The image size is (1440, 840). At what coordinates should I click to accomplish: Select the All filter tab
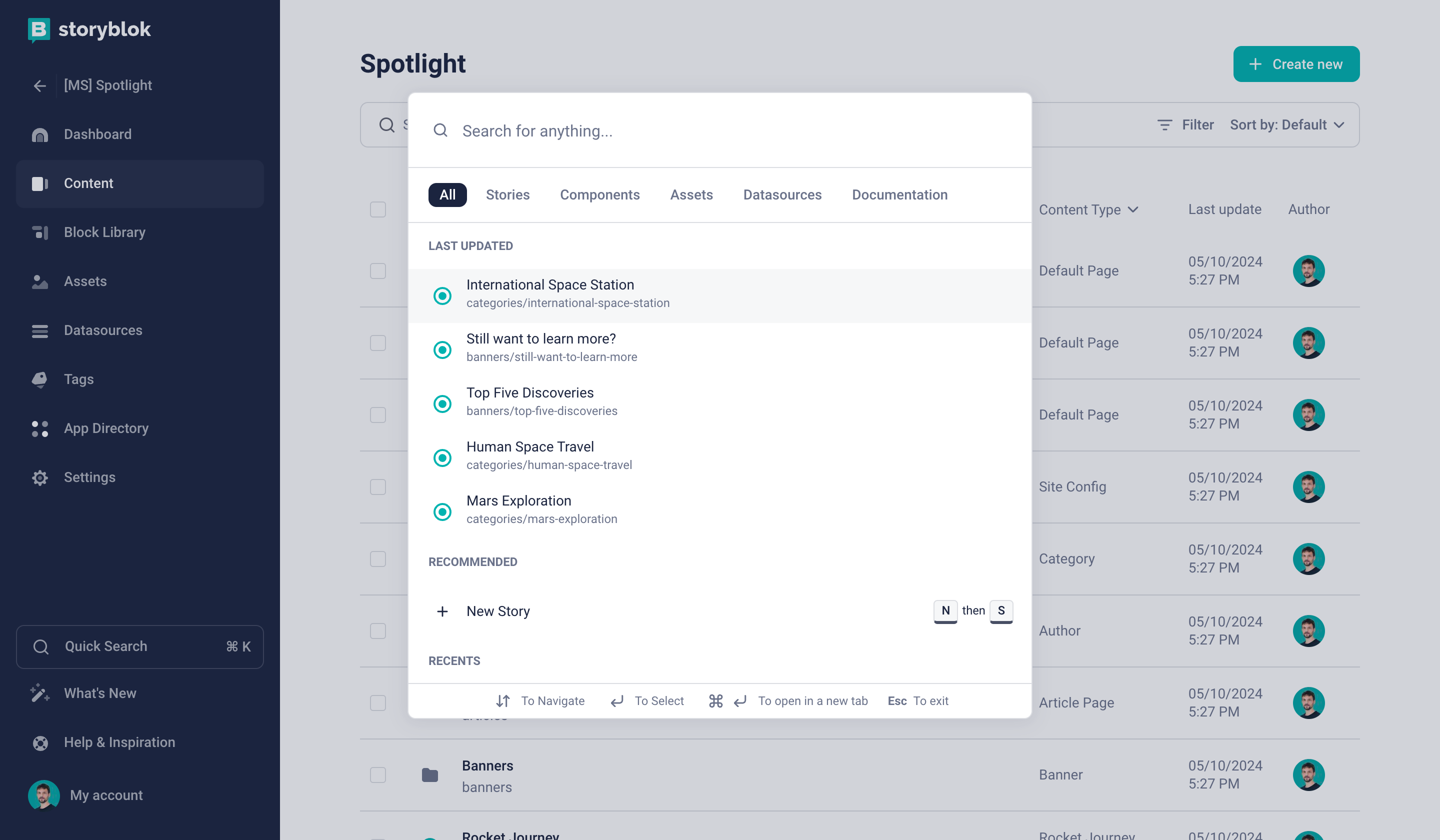[x=447, y=194]
